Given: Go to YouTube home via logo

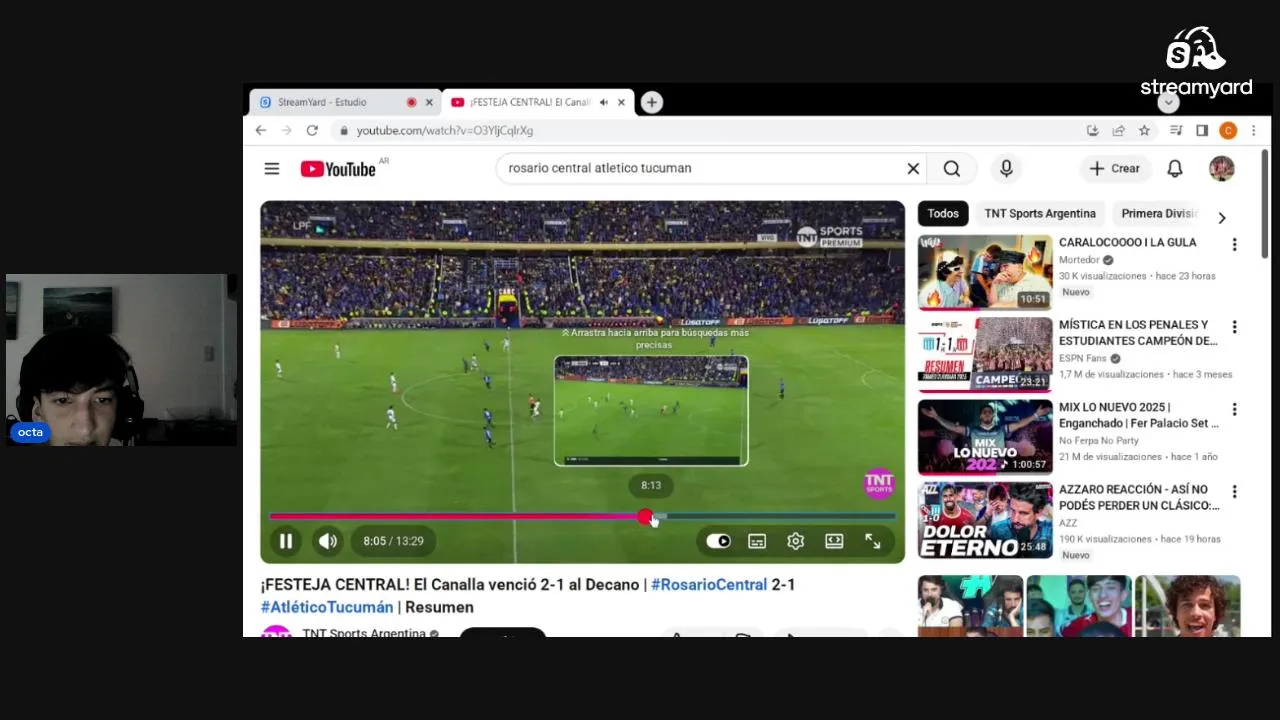Looking at the screenshot, I should pyautogui.click(x=338, y=169).
